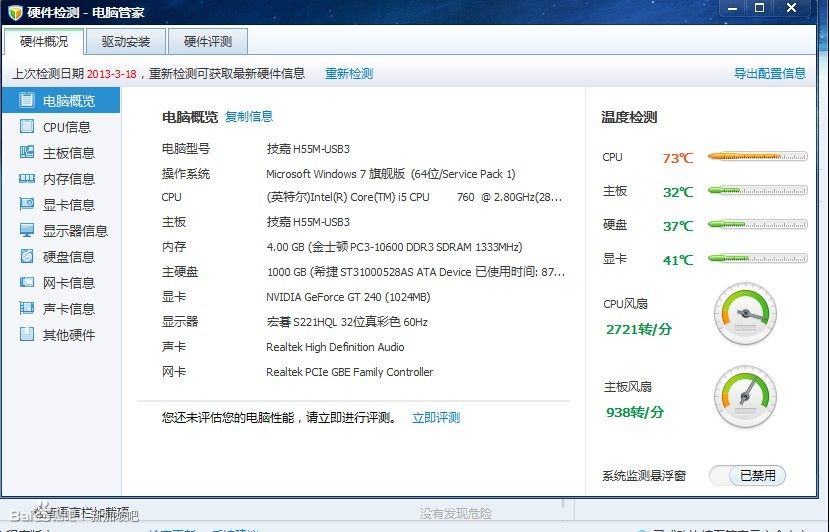Screen dimensions: 830x532
Task: Click the 硬盘 37℃ temperature bar
Action: (757, 224)
